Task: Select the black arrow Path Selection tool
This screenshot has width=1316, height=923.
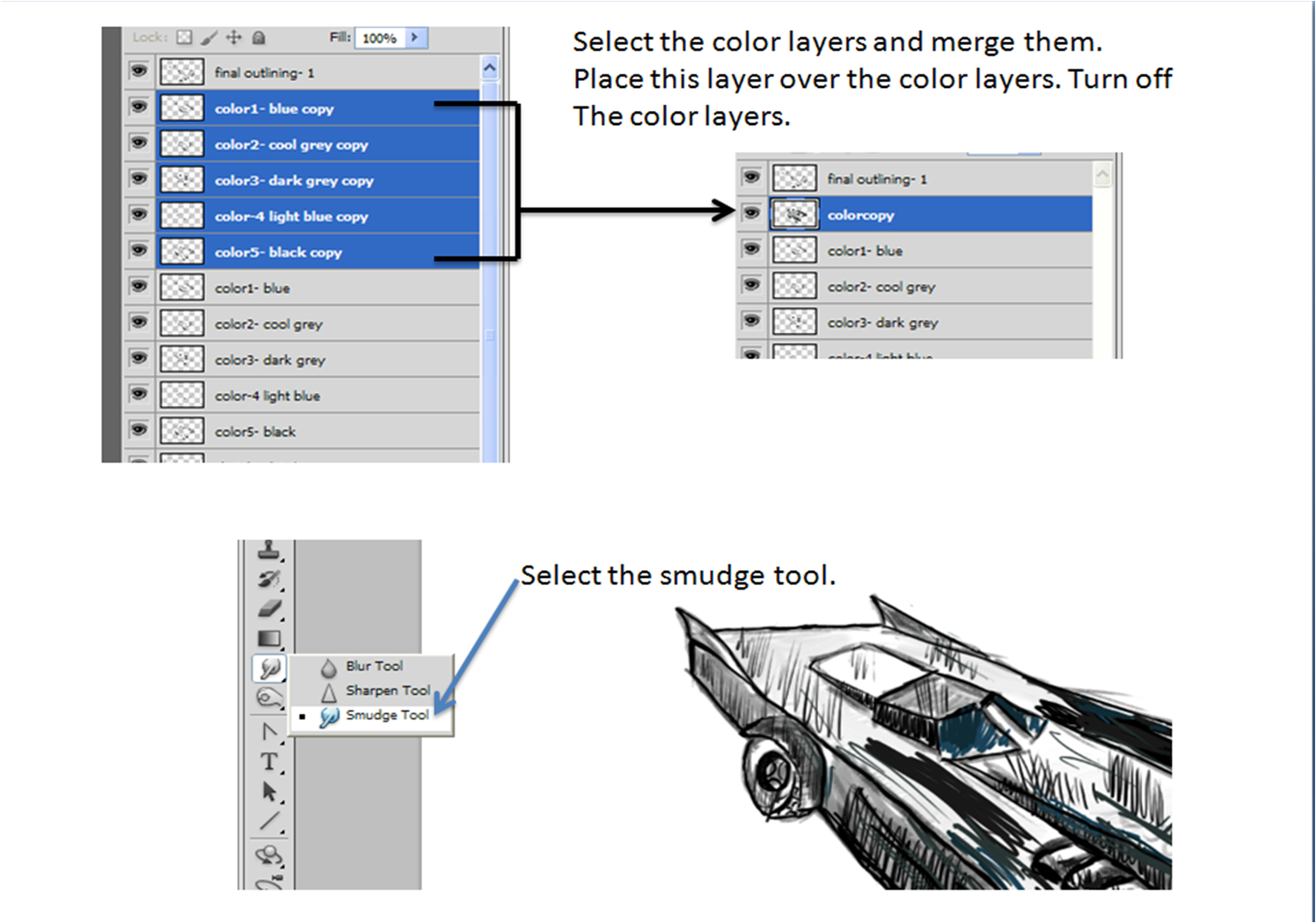Action: 269,792
